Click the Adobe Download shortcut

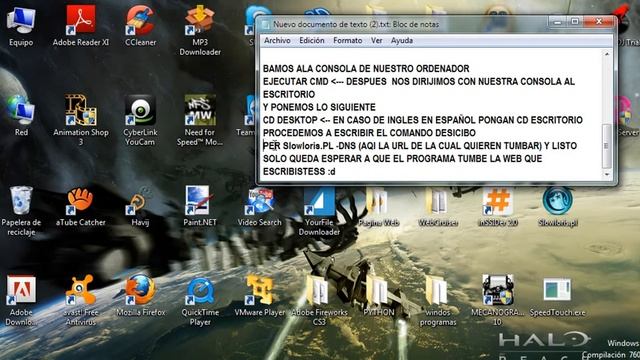click(21, 301)
